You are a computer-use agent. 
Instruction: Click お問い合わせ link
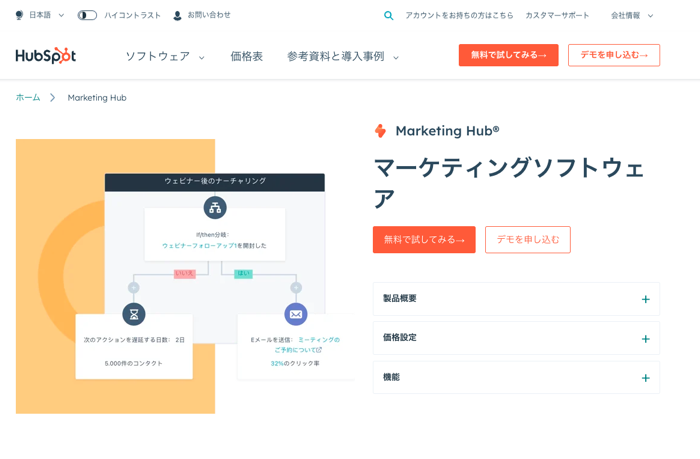209,15
